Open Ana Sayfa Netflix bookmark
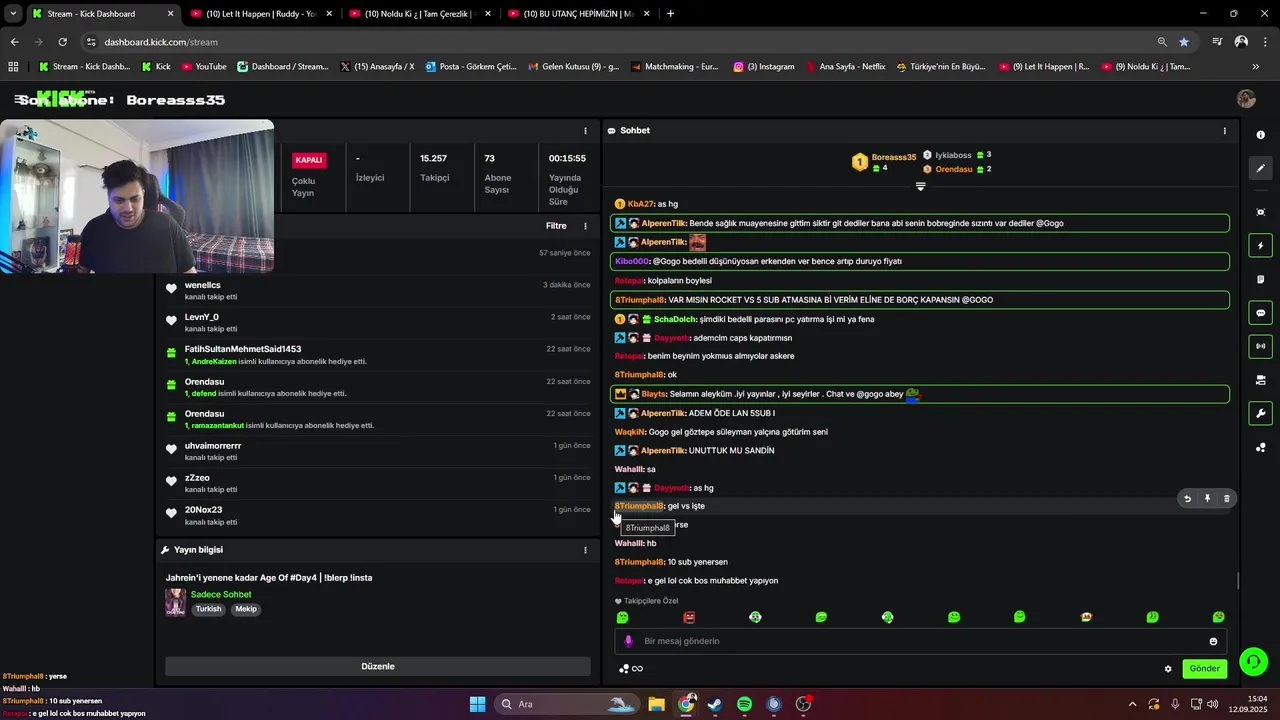 point(844,67)
